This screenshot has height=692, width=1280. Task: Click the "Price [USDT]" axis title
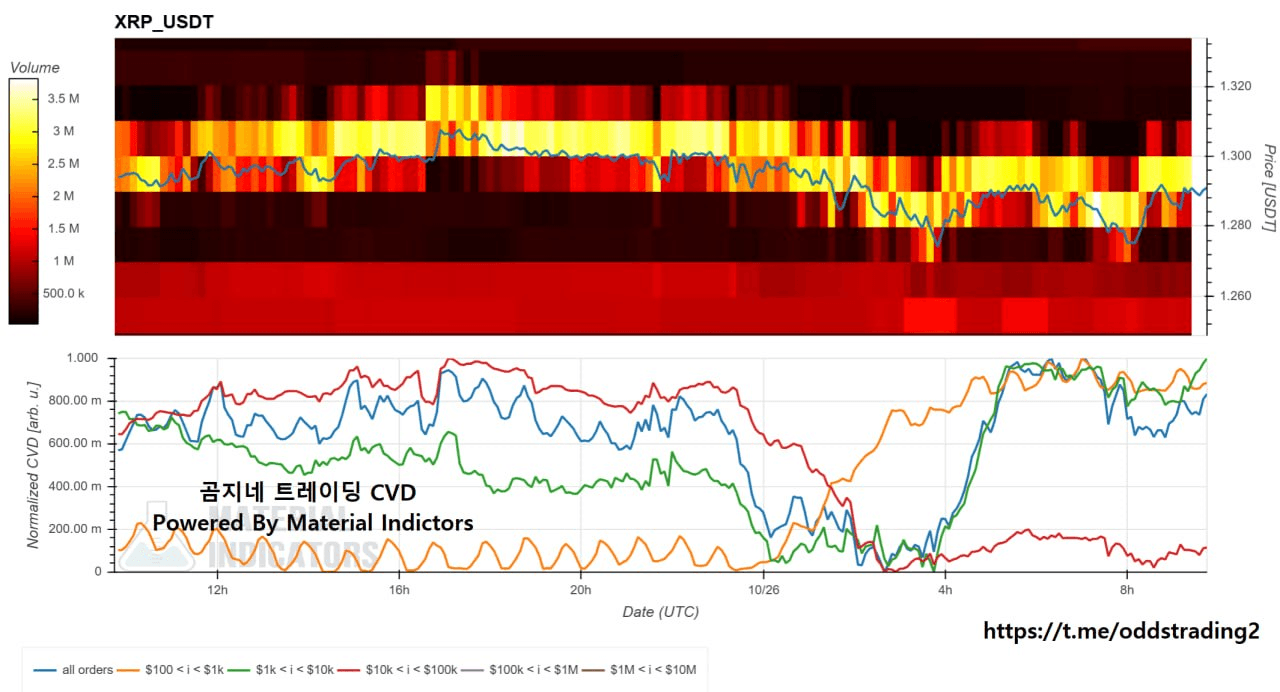(1268, 189)
